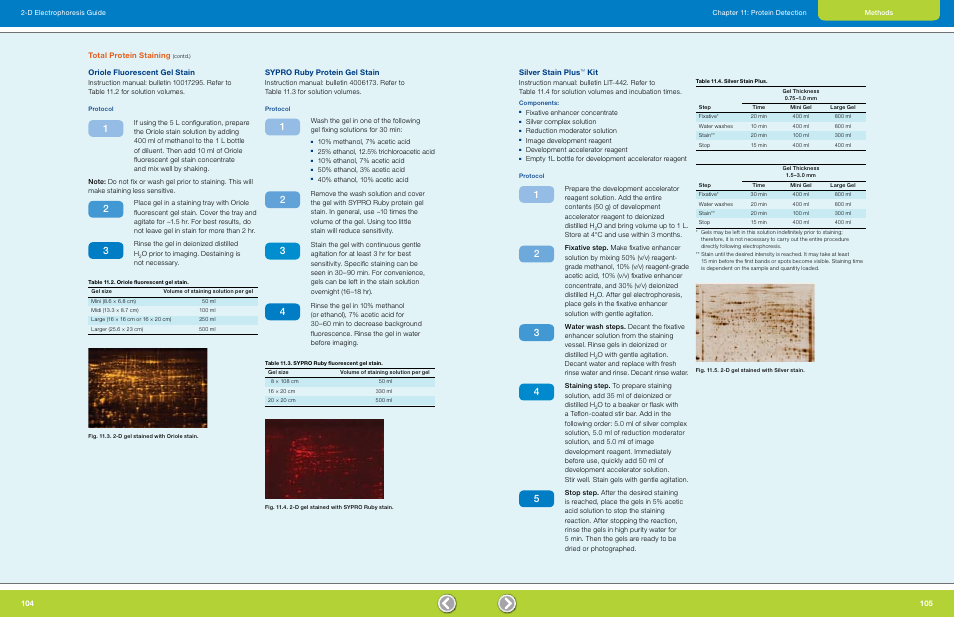This screenshot has width=954, height=618.
Task: Click step 5 badge under Silver Stain protocol
Action: pos(536,499)
